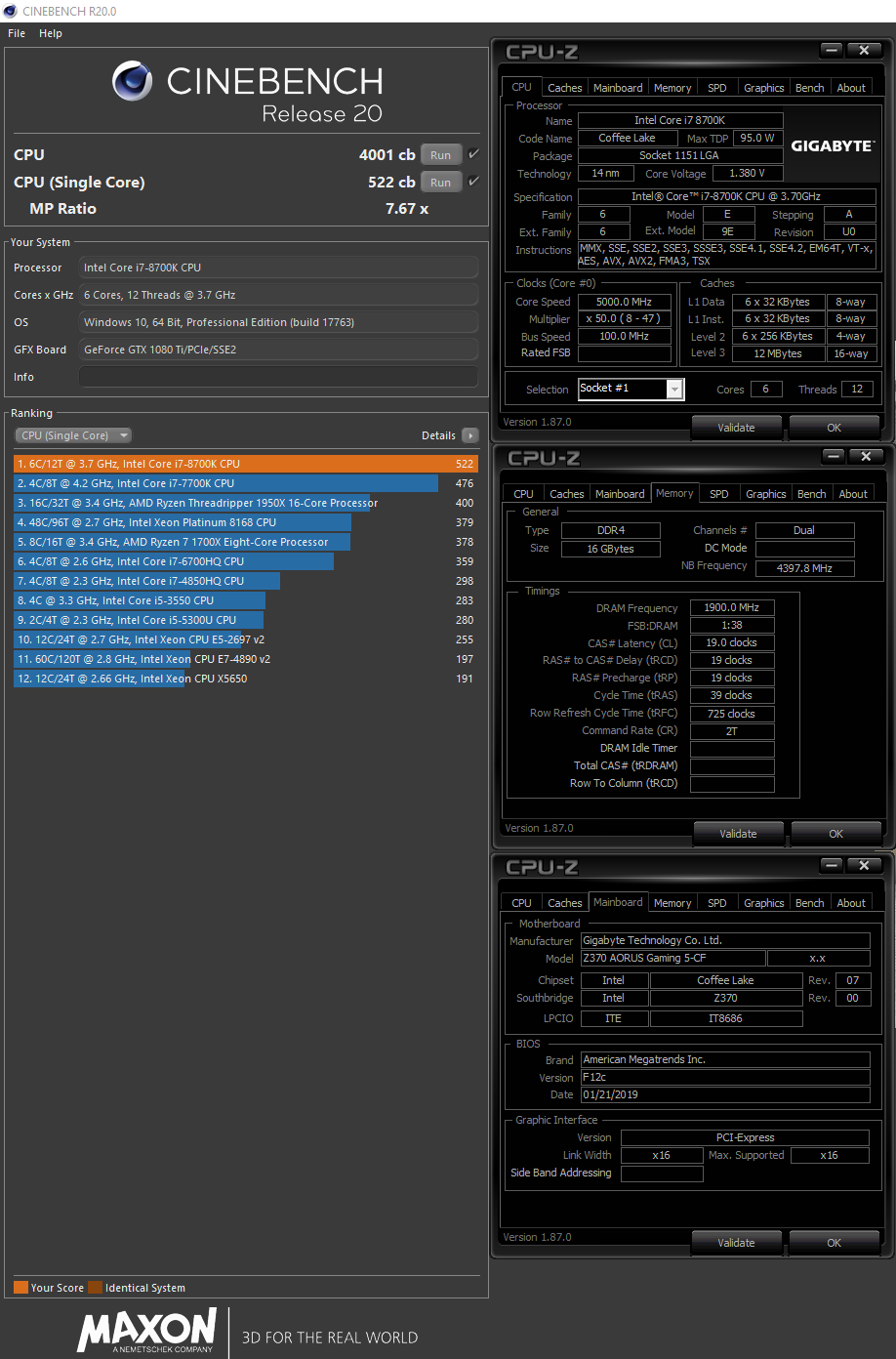The height and width of the screenshot is (1359, 896).
Task: Open Graphics tab in top CPU-Z window
Action: 764,88
